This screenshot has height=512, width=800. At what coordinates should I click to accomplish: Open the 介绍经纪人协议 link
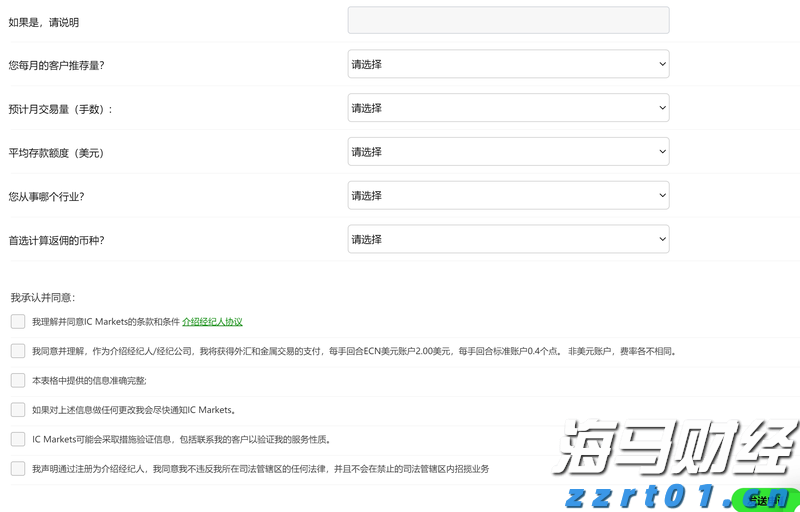(212, 322)
